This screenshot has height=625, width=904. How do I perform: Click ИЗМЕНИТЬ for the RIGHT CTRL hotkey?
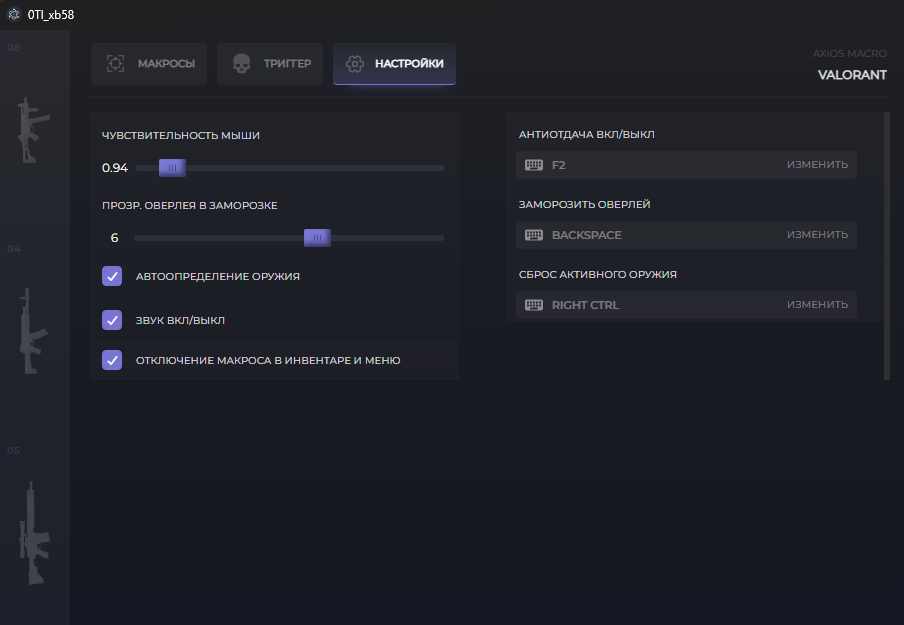tap(817, 304)
